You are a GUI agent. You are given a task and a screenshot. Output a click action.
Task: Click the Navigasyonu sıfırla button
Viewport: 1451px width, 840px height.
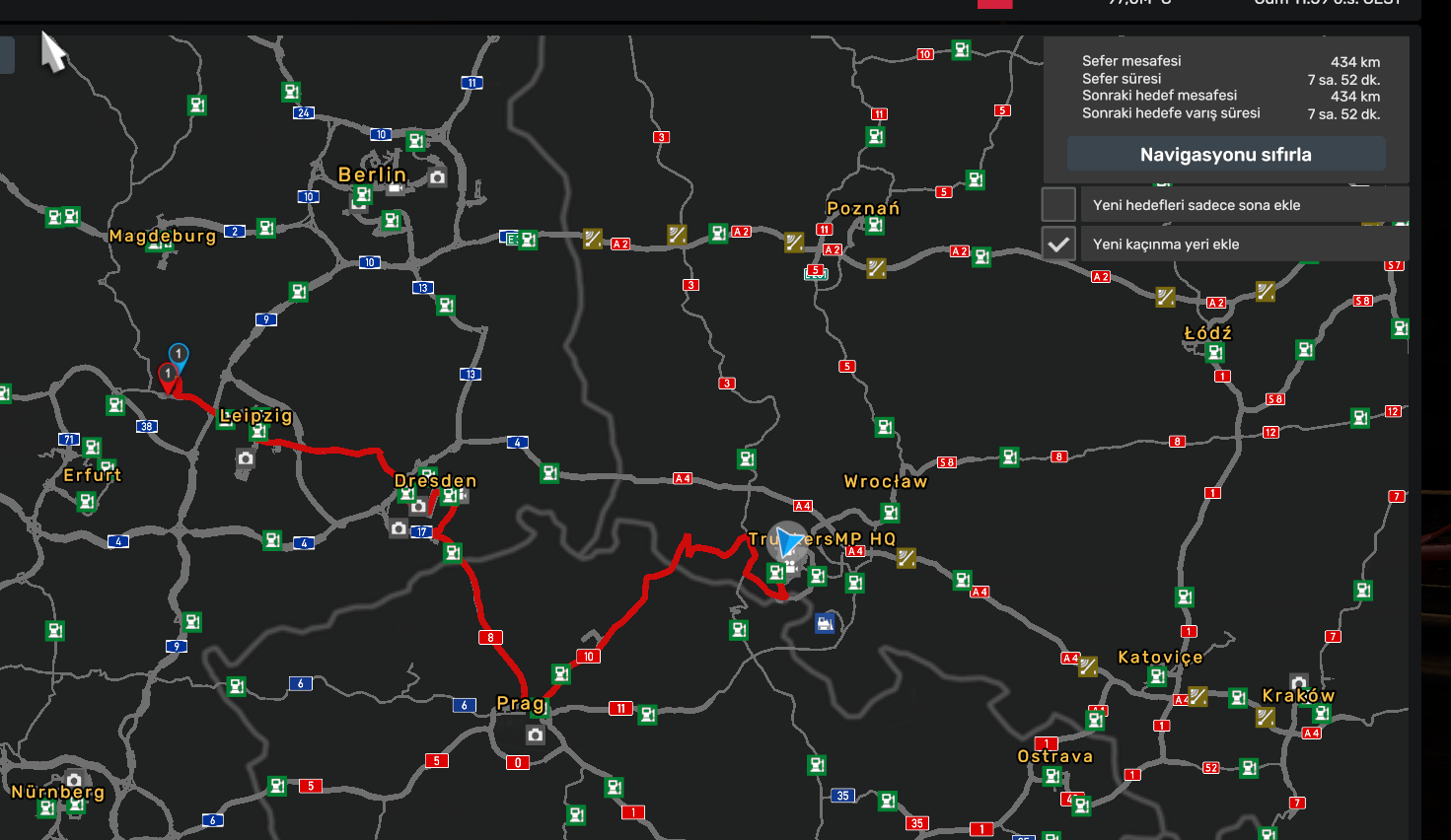coord(1225,155)
